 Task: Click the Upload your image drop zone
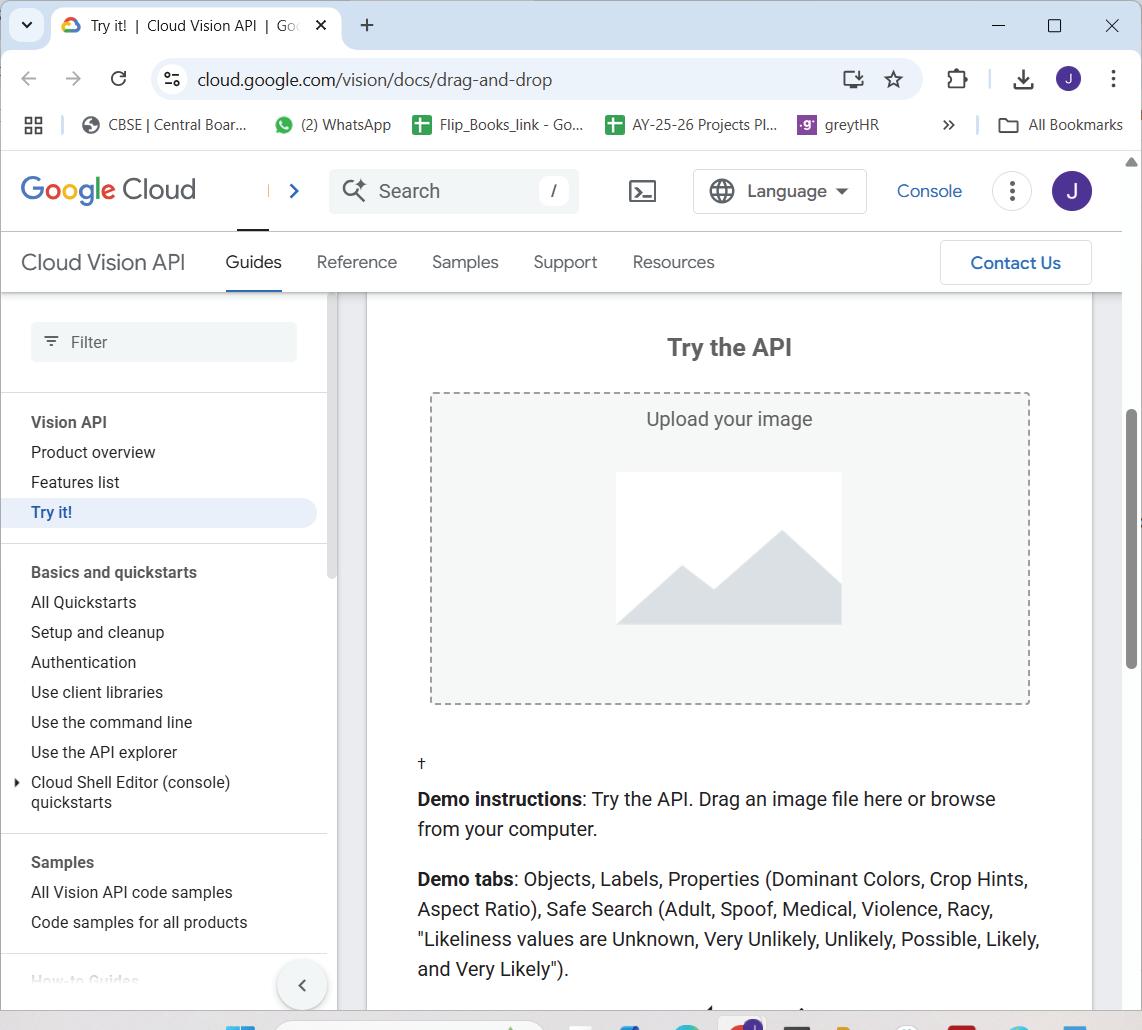click(x=730, y=549)
